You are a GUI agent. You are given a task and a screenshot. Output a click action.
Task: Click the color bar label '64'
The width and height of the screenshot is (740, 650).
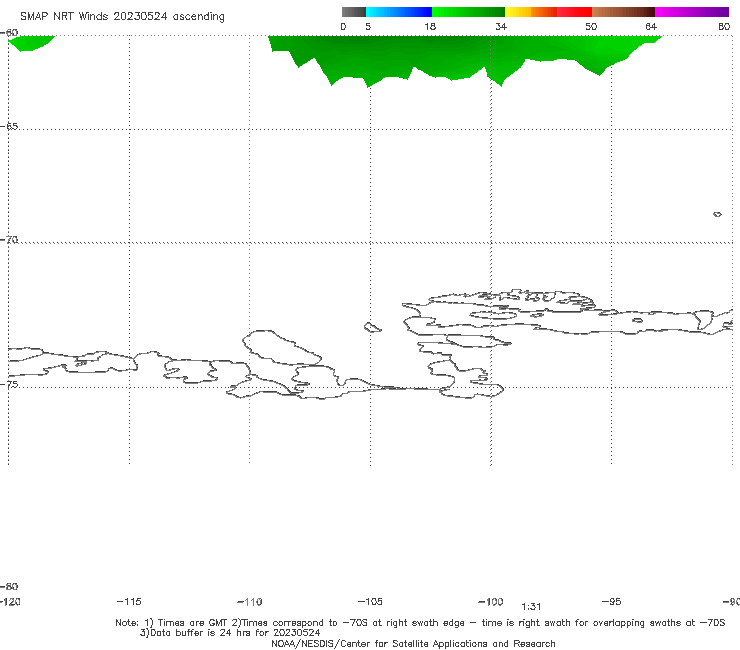point(651,26)
